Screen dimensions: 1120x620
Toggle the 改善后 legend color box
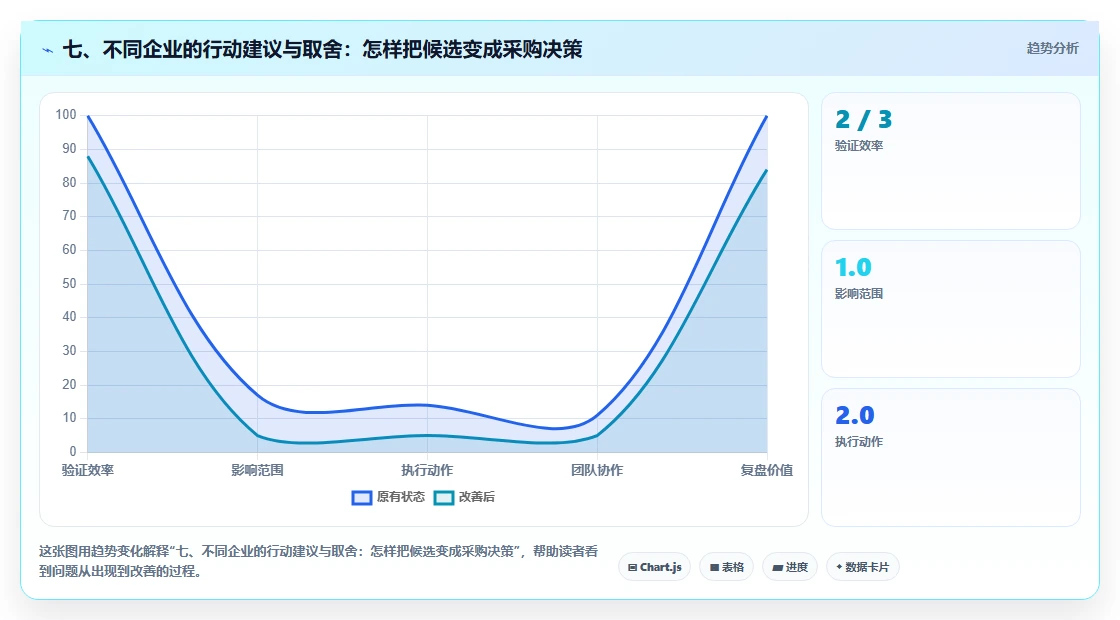444,498
